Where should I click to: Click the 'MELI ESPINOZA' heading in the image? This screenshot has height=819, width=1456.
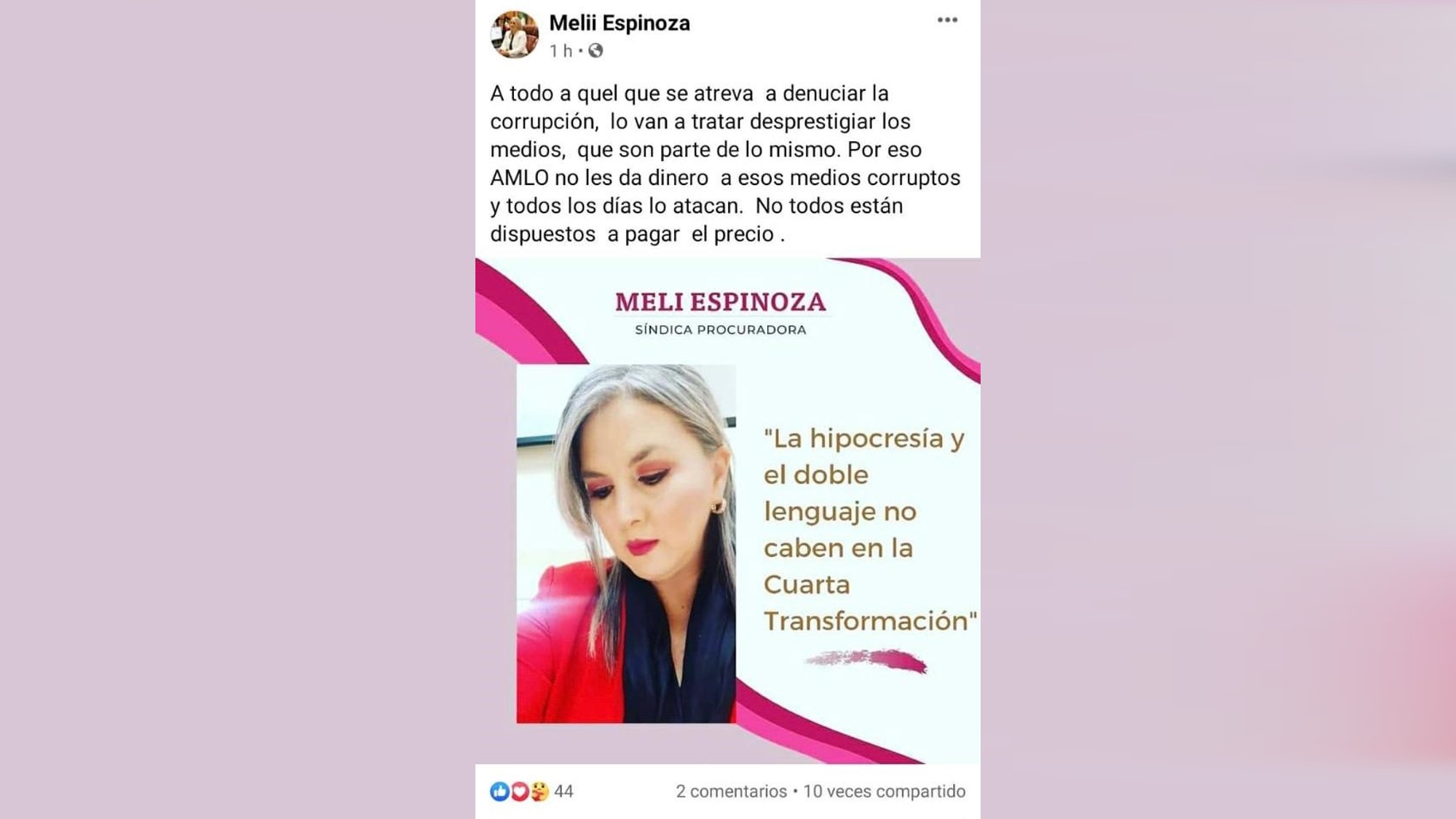click(x=721, y=302)
